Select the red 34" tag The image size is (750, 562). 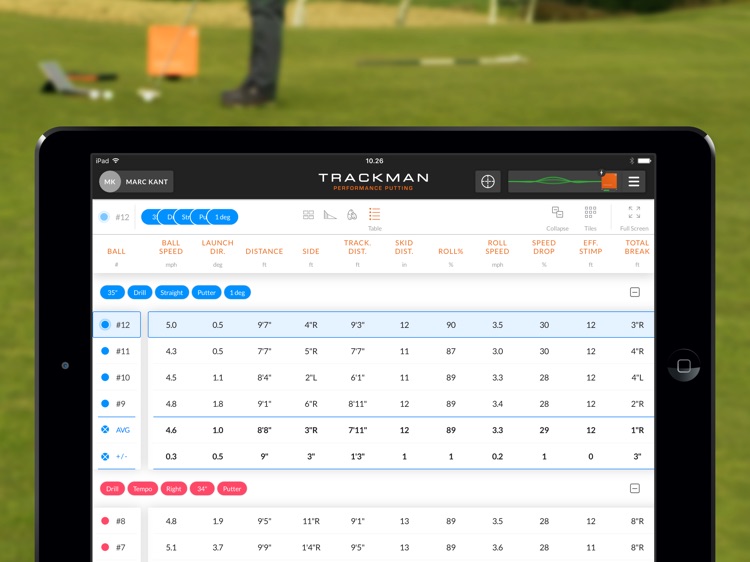tap(202, 489)
